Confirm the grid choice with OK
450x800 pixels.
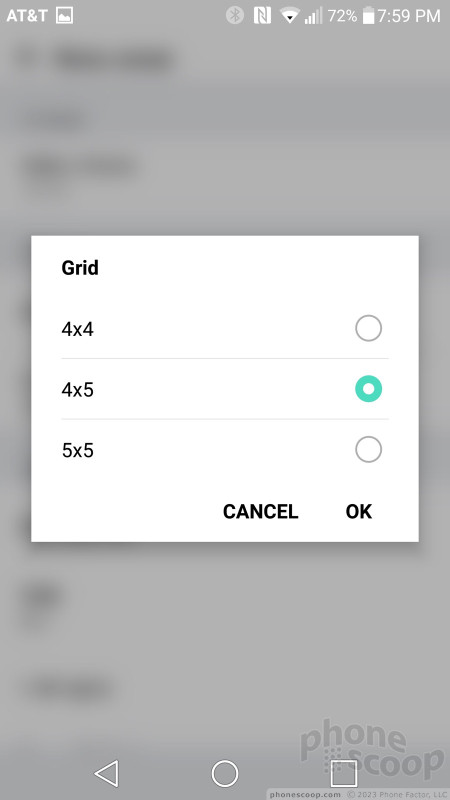coord(359,511)
